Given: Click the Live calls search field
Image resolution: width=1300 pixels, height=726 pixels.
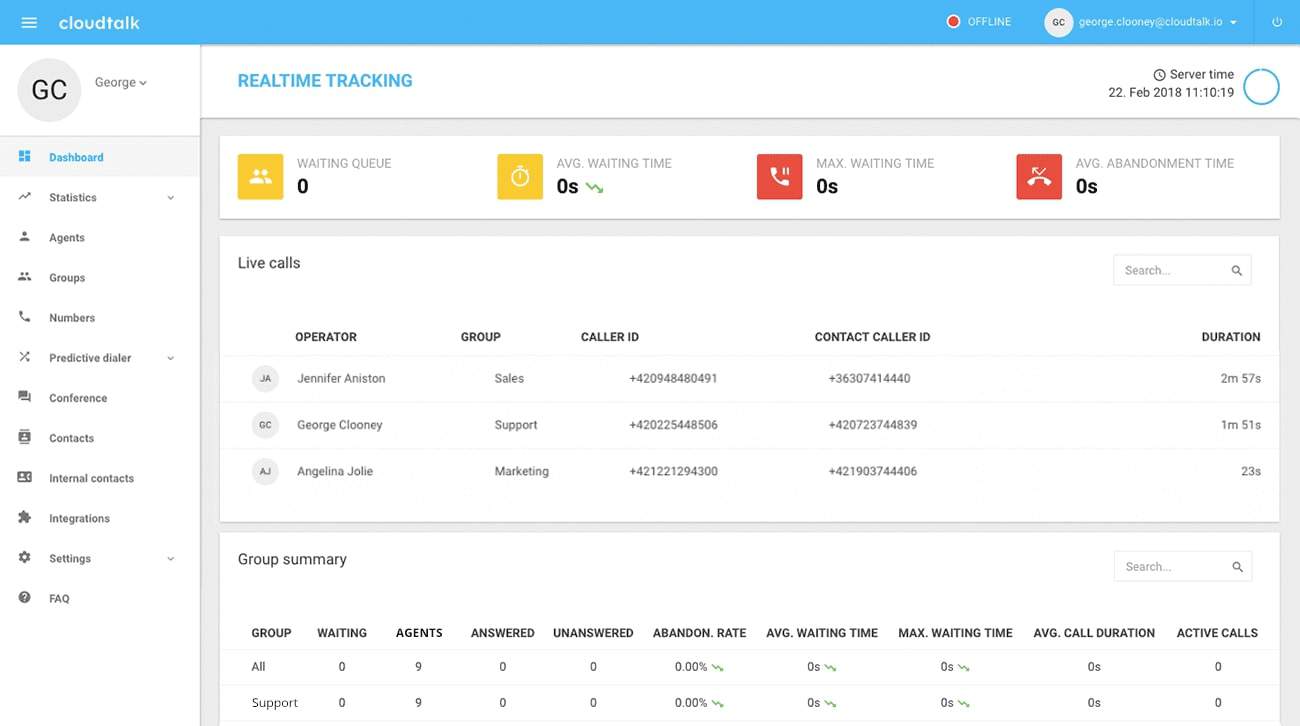Looking at the screenshot, I should click(1170, 270).
